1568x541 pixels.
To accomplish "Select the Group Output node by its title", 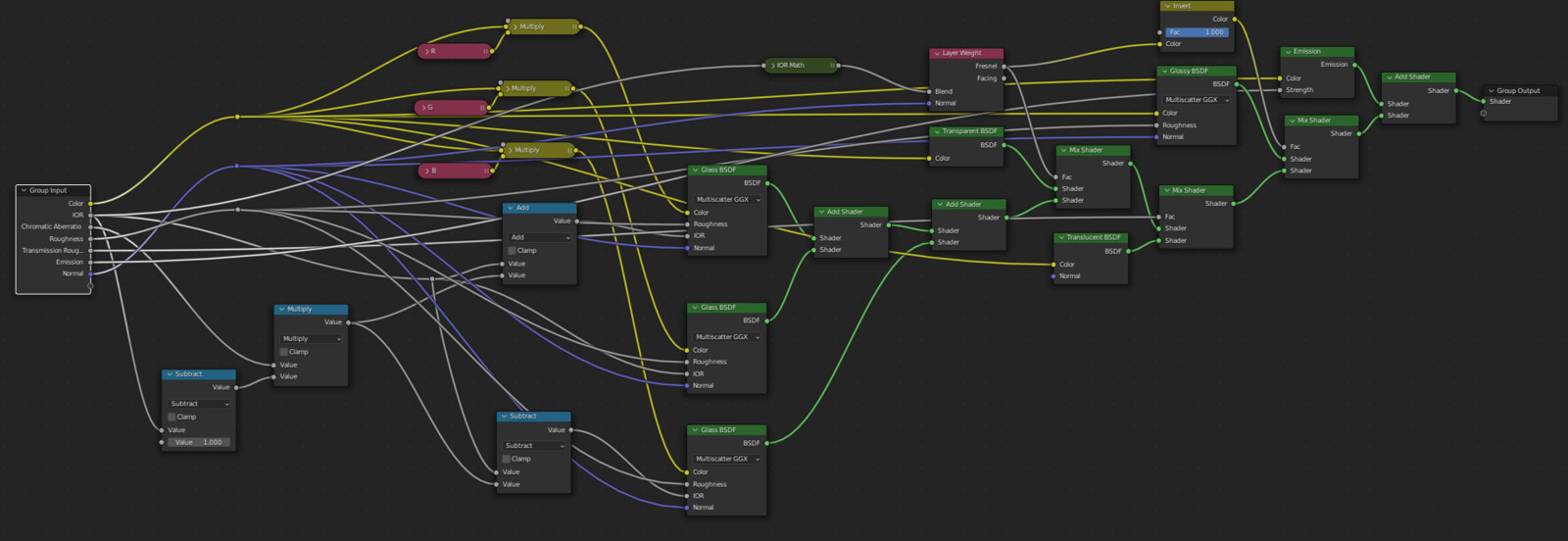I will pos(1518,90).
